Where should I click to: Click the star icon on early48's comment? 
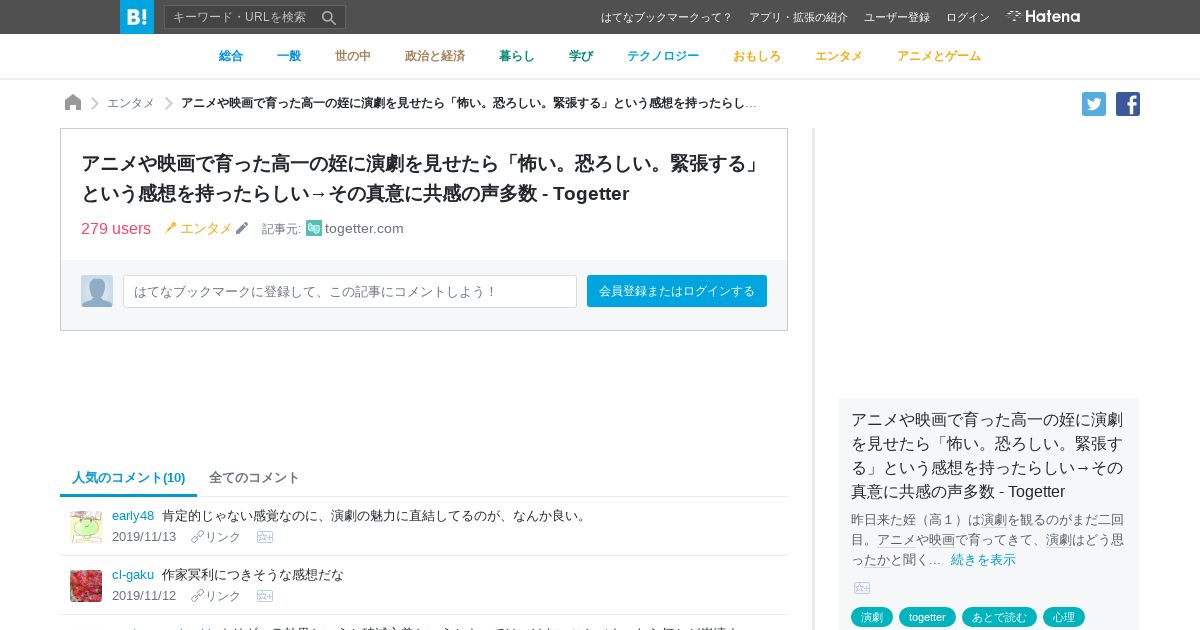(265, 537)
